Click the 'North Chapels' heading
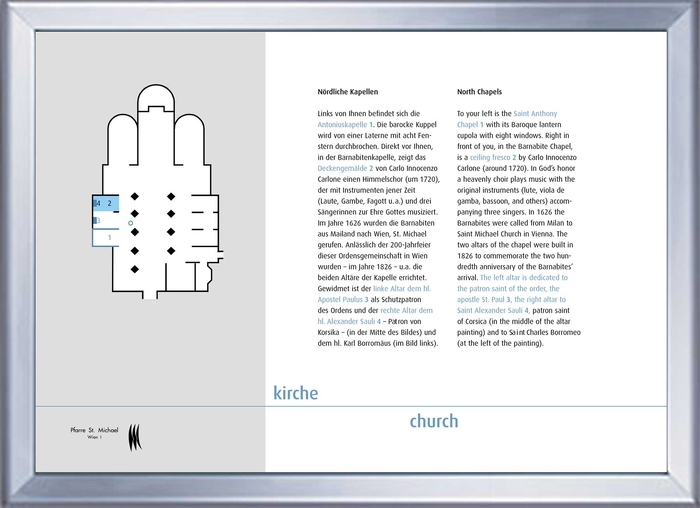 pos(479,92)
